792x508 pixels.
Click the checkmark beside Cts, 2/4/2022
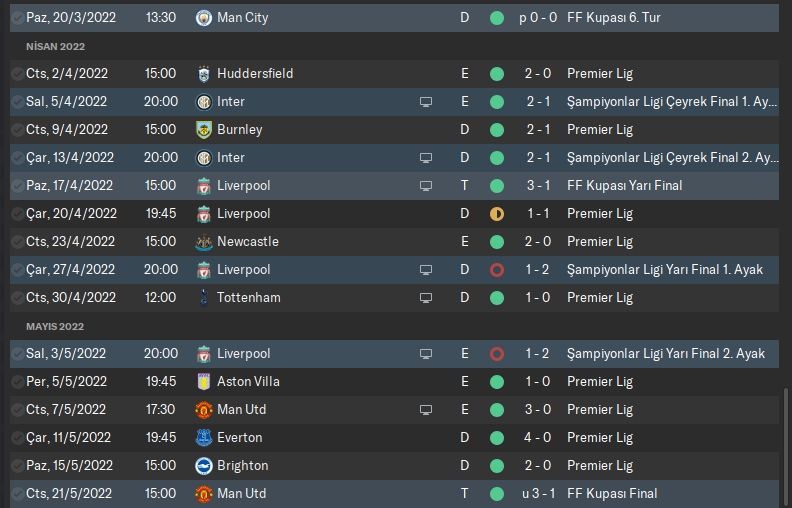[x=17, y=74]
